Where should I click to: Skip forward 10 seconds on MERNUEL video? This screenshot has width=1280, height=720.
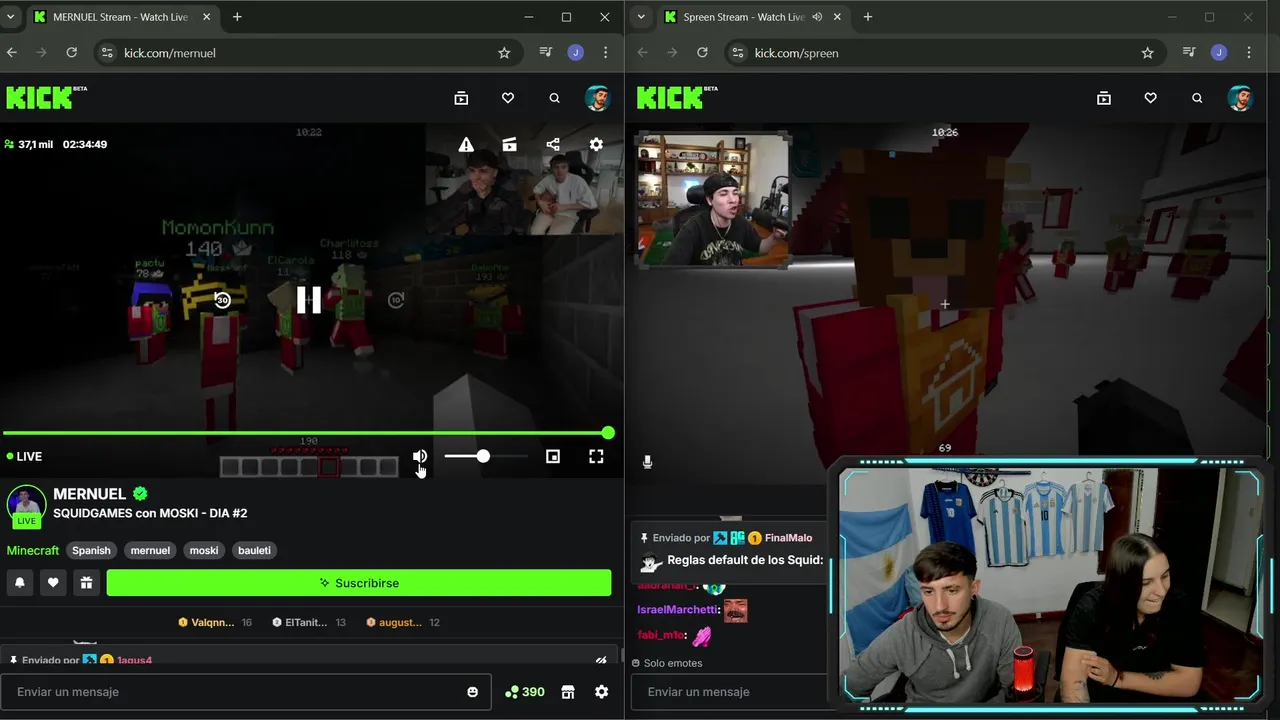click(x=396, y=300)
